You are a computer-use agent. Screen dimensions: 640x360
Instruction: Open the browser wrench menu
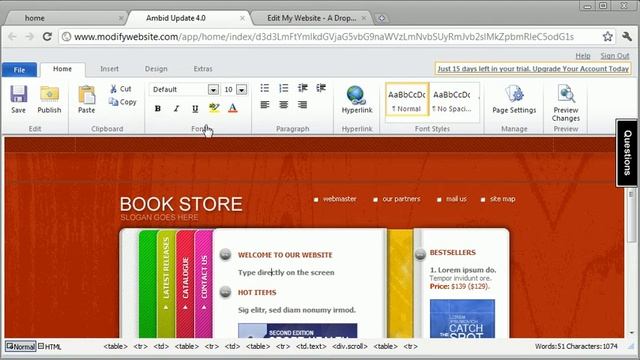(627, 37)
